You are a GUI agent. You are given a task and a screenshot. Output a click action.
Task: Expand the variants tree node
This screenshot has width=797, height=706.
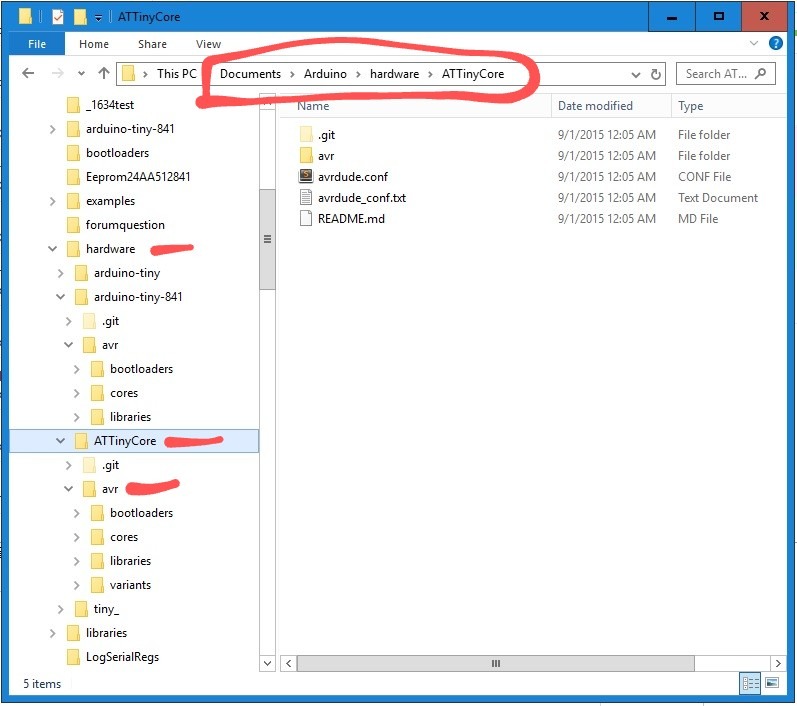(x=77, y=585)
